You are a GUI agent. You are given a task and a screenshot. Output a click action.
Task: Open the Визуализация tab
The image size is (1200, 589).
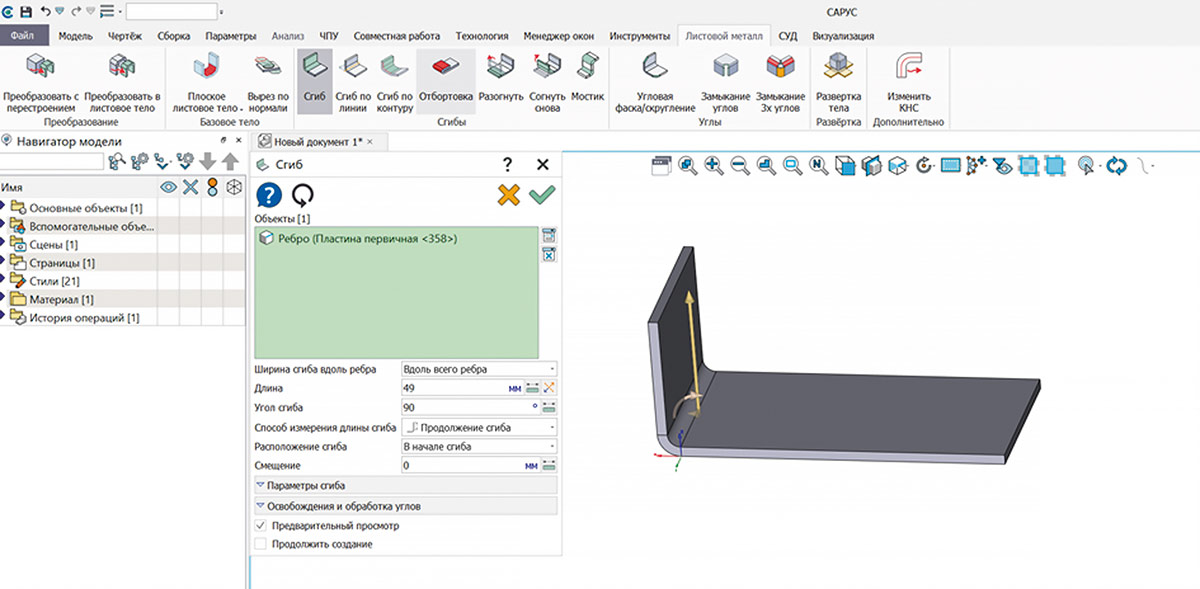tap(843, 36)
